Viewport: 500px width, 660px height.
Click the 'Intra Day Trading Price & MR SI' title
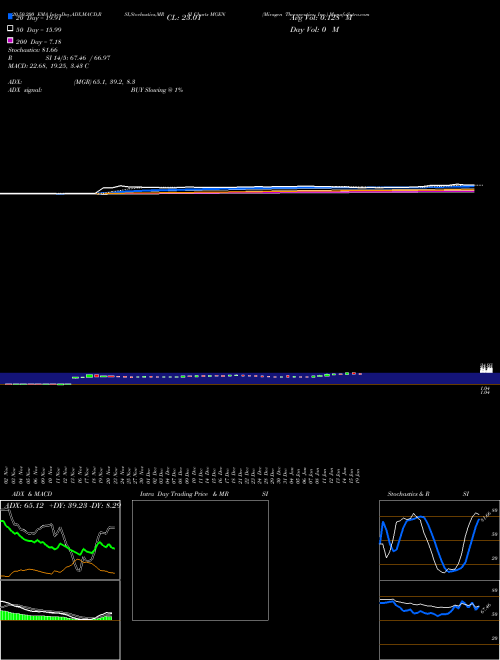204,494
